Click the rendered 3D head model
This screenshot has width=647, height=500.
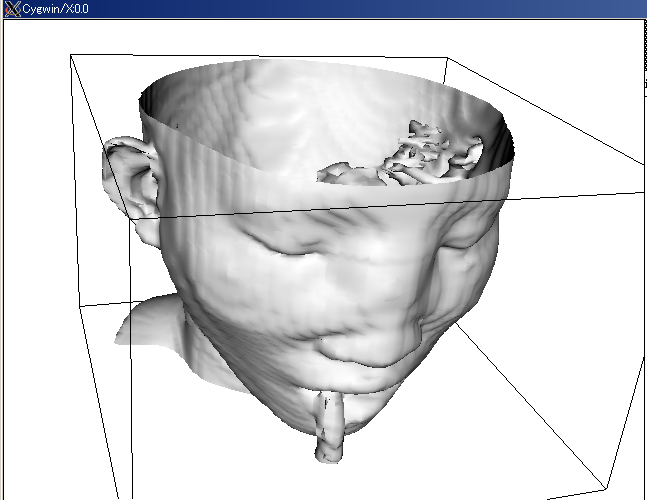tap(308, 260)
